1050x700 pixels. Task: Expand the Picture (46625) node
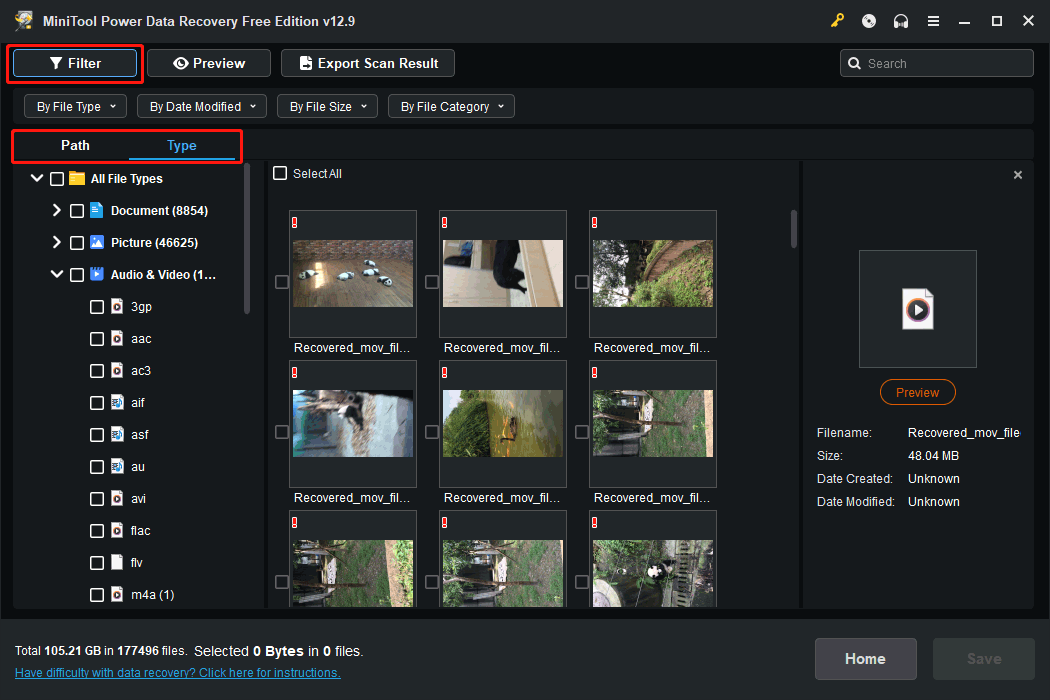coord(57,242)
